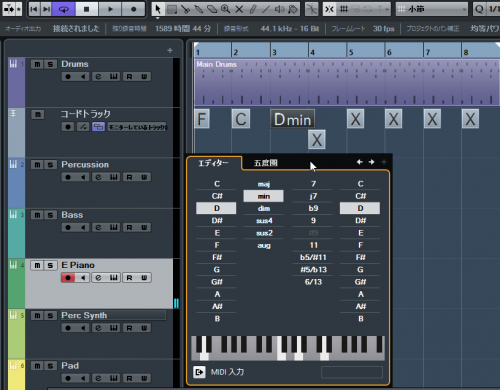
Task: Open the grid type dropdown 小節
Action: 432,9
